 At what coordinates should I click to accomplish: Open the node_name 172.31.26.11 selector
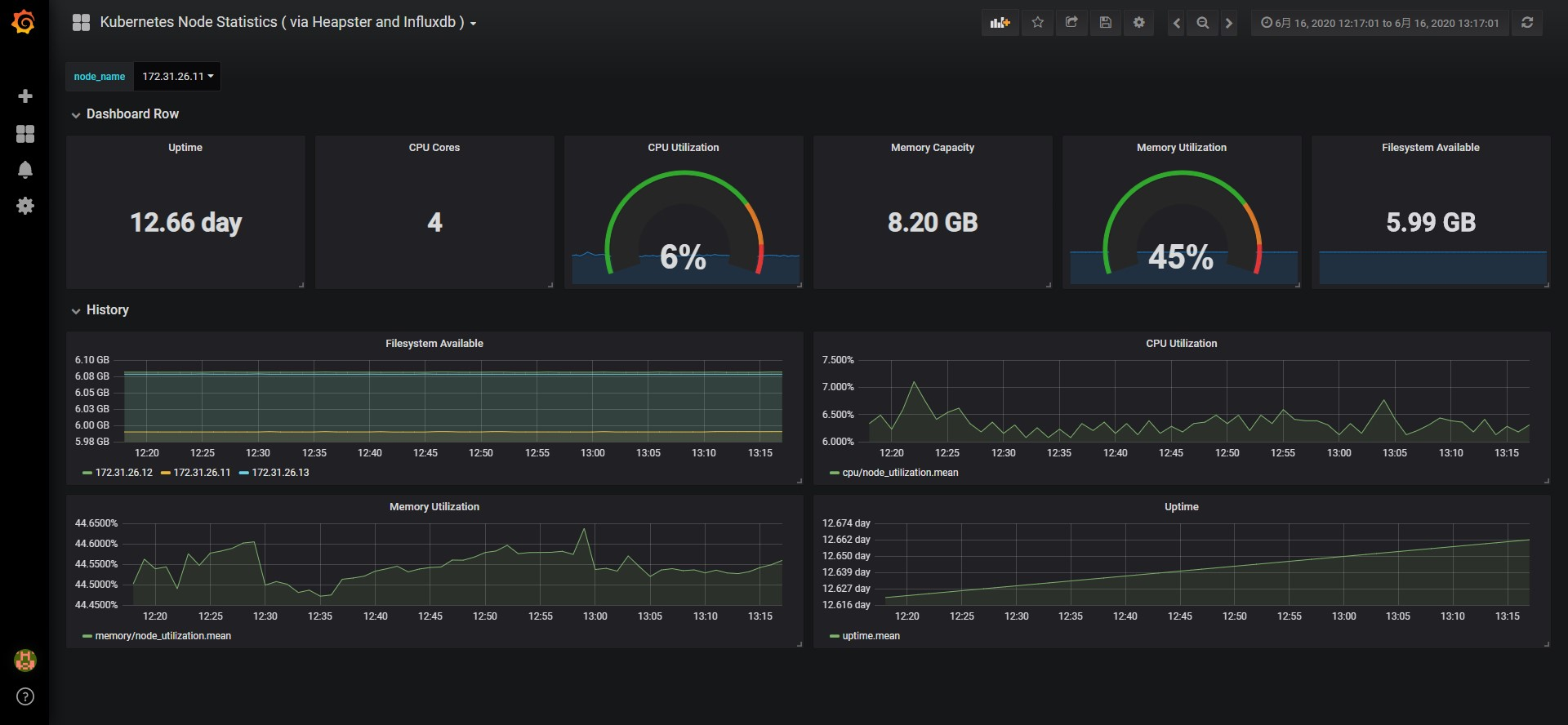[x=177, y=77]
